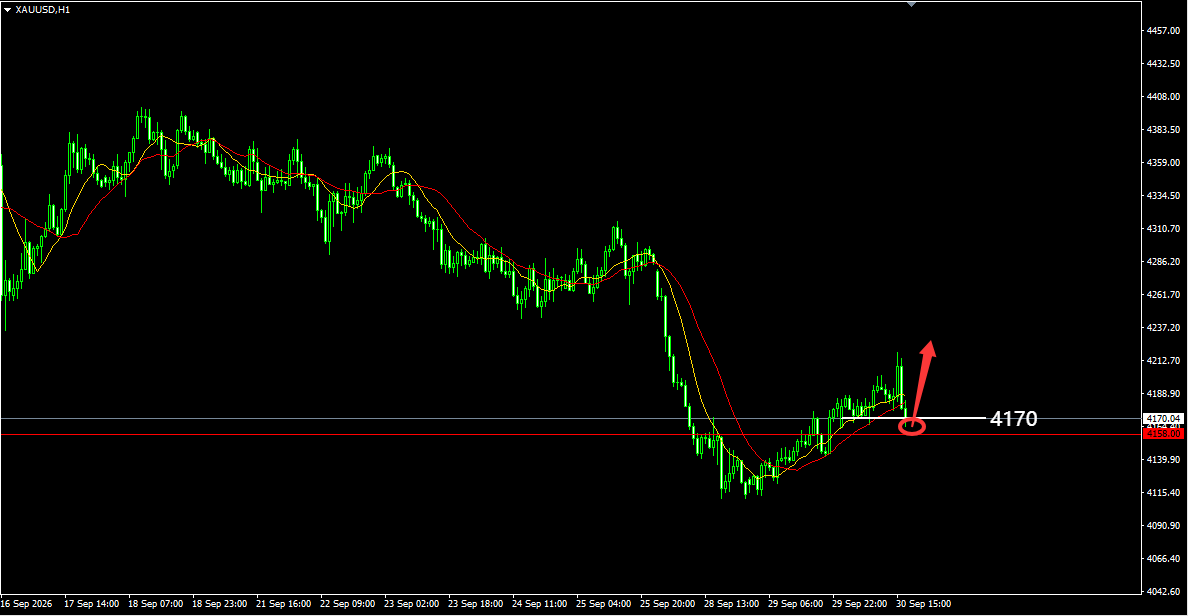This screenshot has height=616, width=1188.
Task: Click the 18 Sep 23:00 time label
Action: point(220,604)
